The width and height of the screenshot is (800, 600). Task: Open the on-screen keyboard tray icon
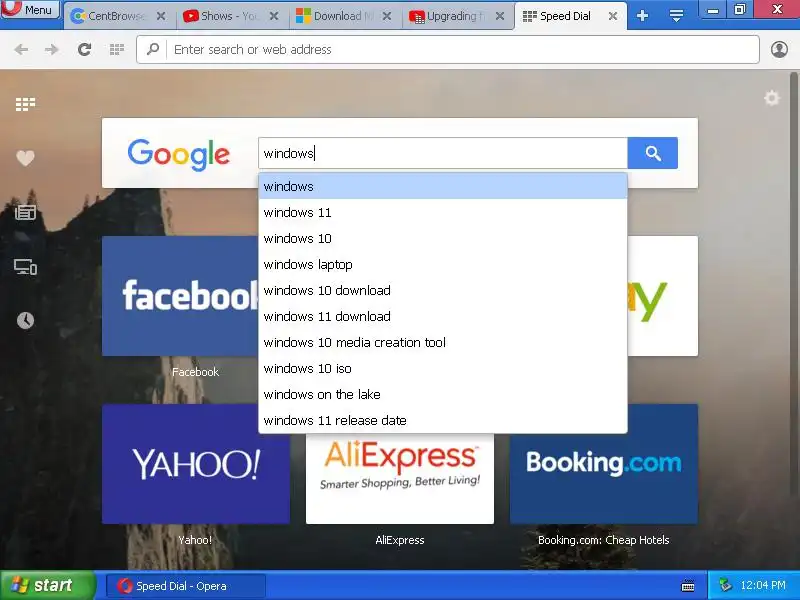[688, 586]
